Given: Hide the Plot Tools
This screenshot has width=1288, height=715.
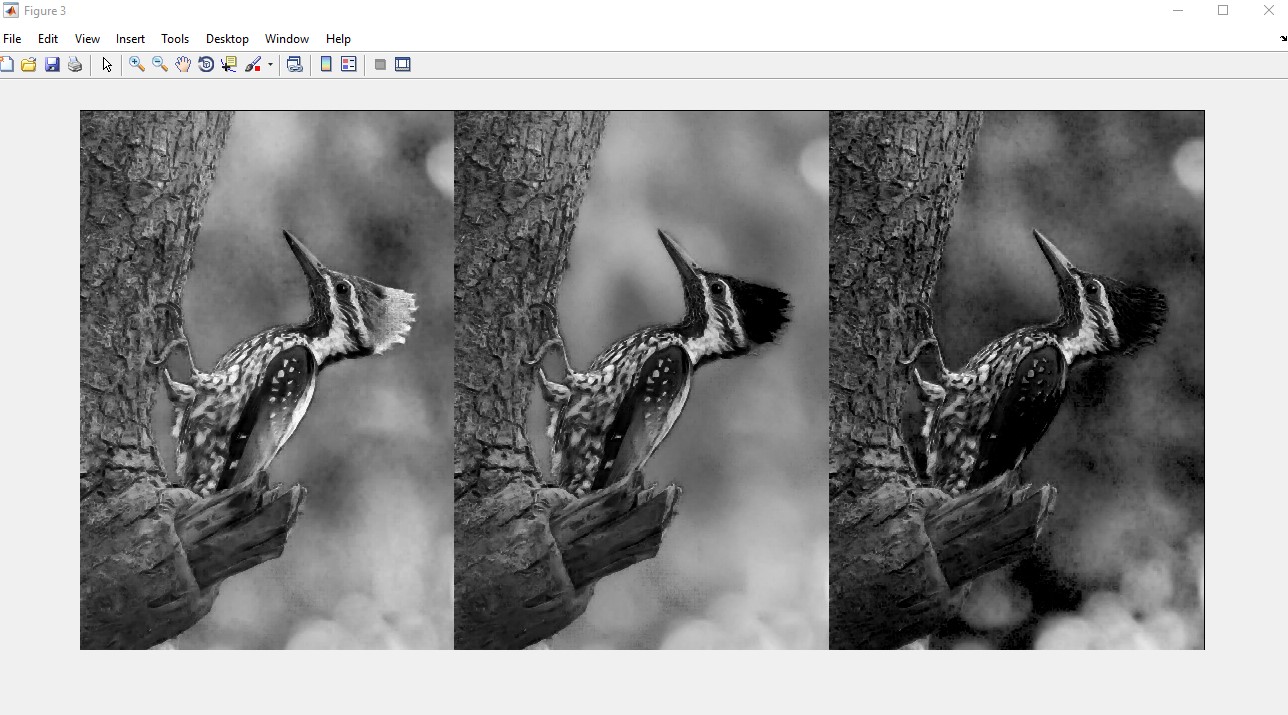Looking at the screenshot, I should [380, 64].
